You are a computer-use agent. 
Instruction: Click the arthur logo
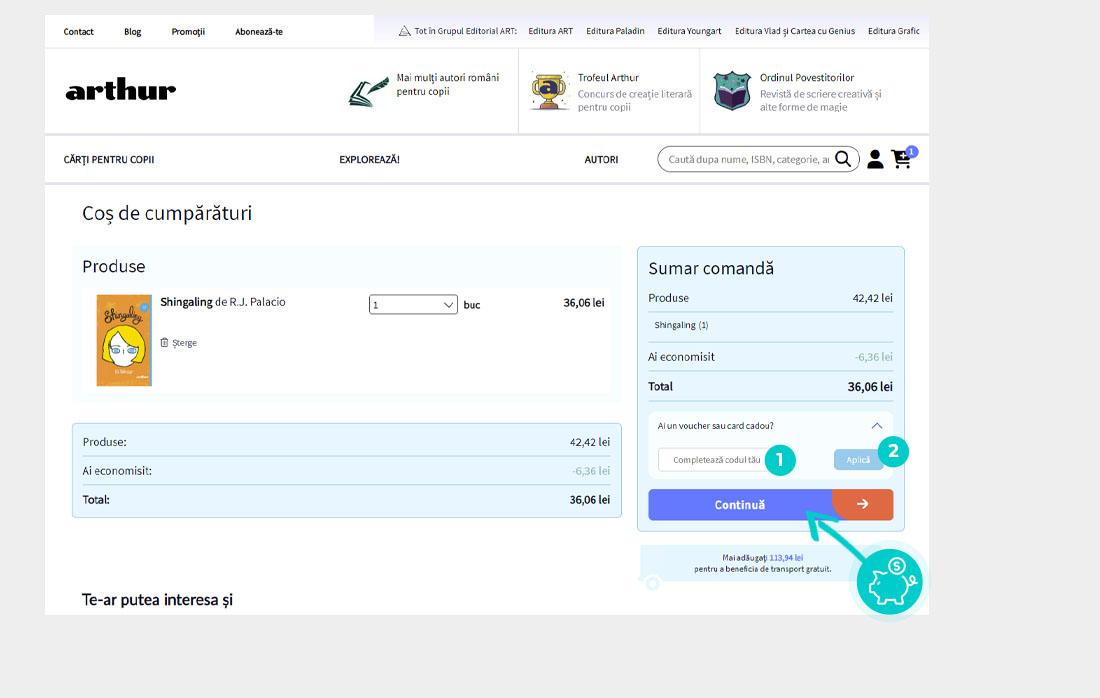coord(120,91)
